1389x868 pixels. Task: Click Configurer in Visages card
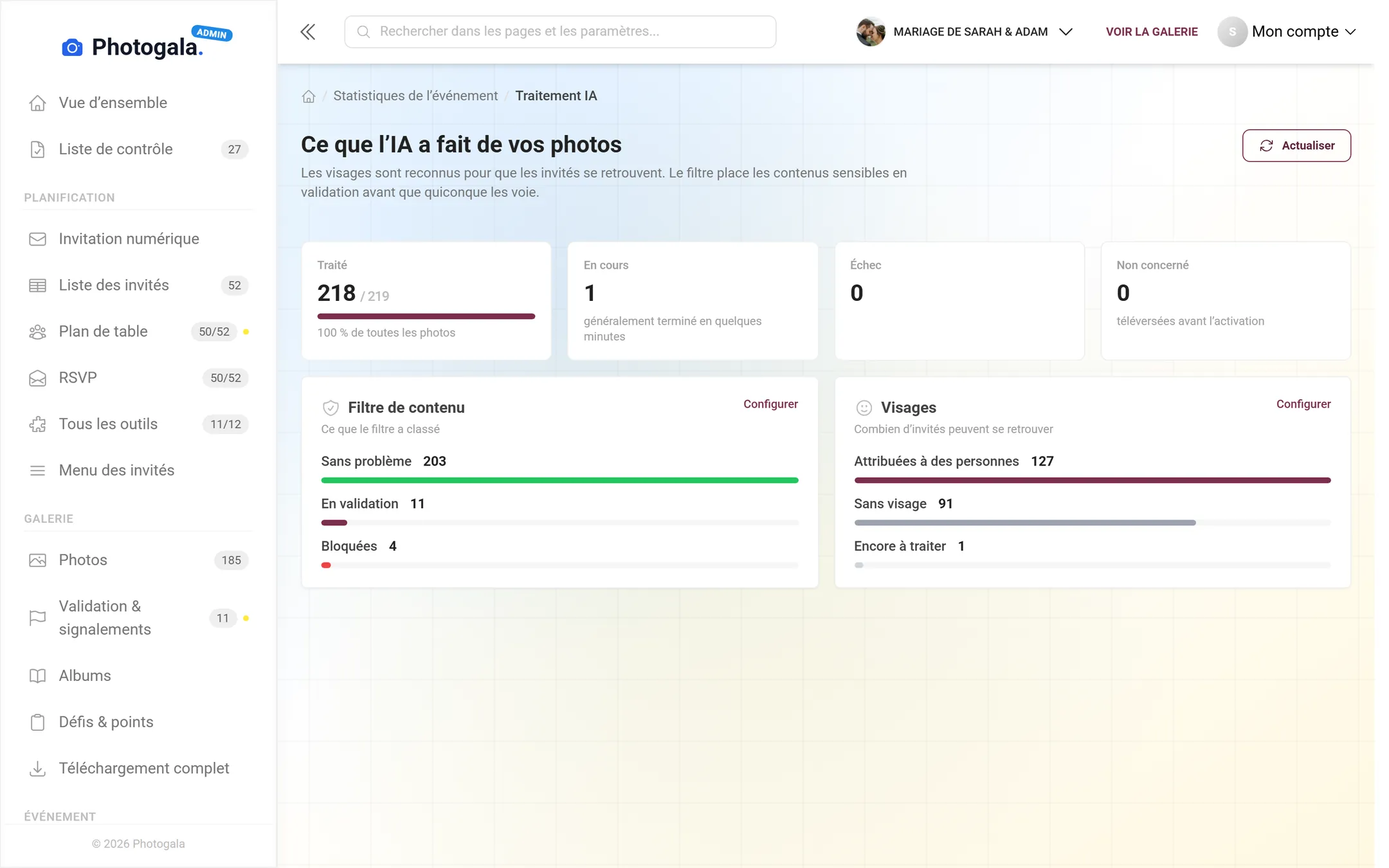tap(1303, 404)
